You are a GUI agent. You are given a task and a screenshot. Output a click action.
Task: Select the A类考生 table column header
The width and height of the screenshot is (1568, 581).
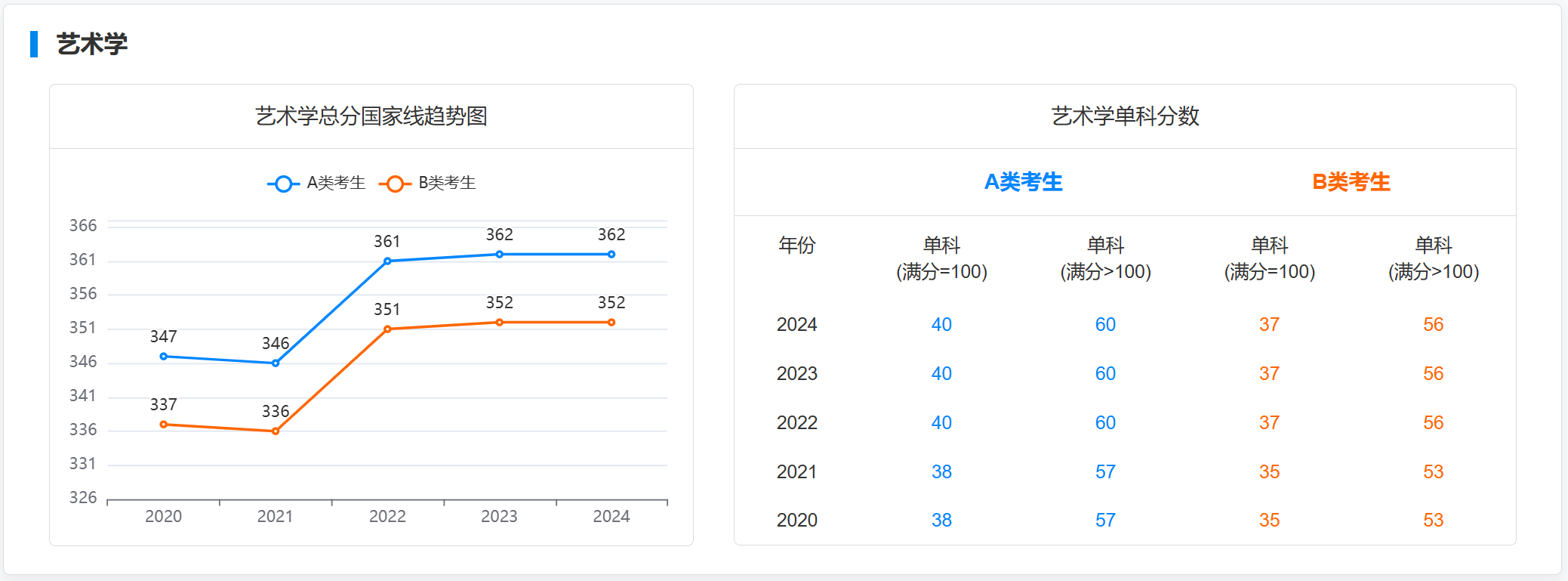[1023, 182]
